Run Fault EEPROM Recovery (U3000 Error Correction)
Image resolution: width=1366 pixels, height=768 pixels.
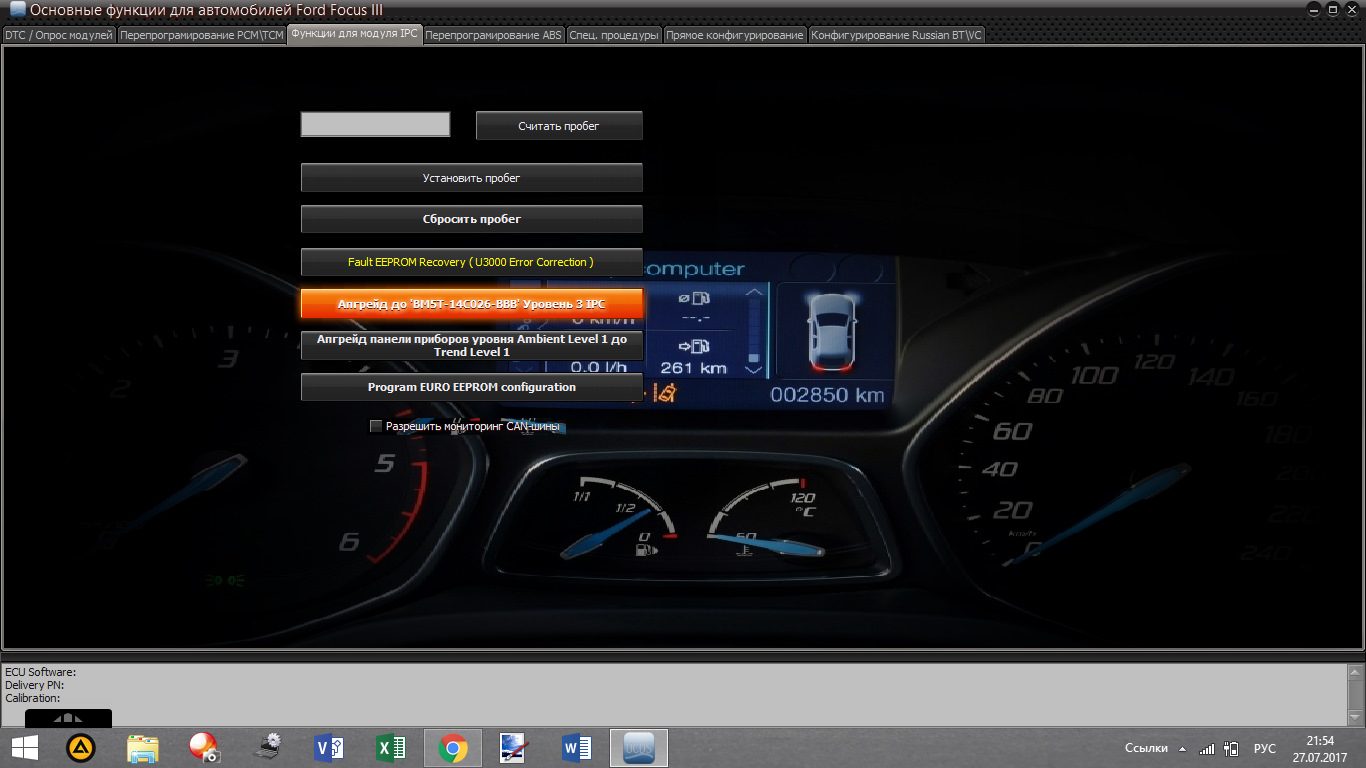(471, 262)
